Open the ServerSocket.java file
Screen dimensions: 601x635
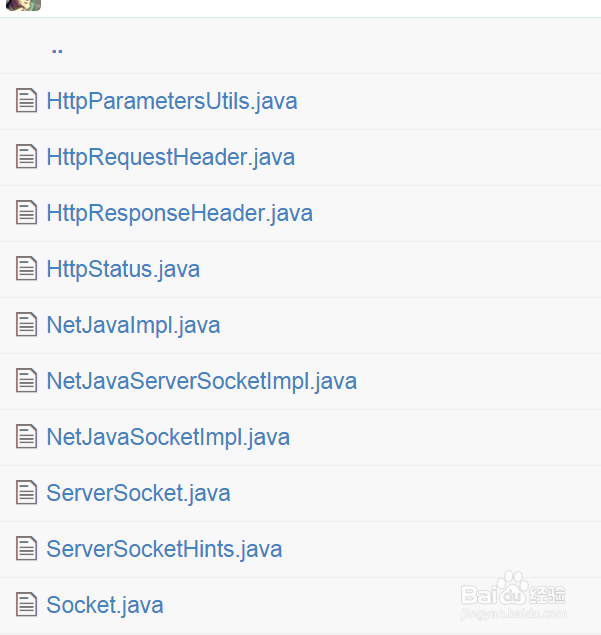138,493
